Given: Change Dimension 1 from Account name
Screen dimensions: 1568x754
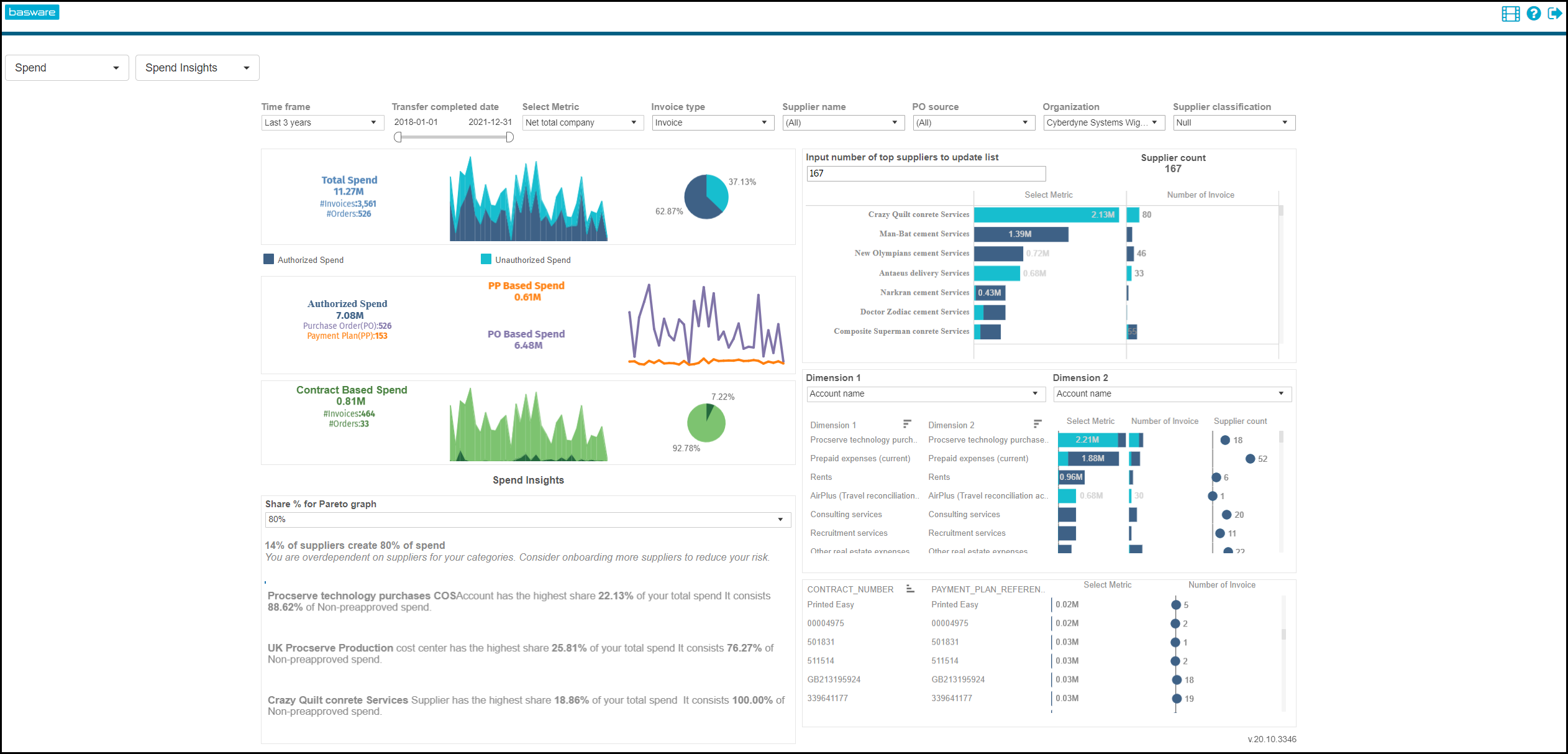Looking at the screenshot, I should coord(1034,393).
